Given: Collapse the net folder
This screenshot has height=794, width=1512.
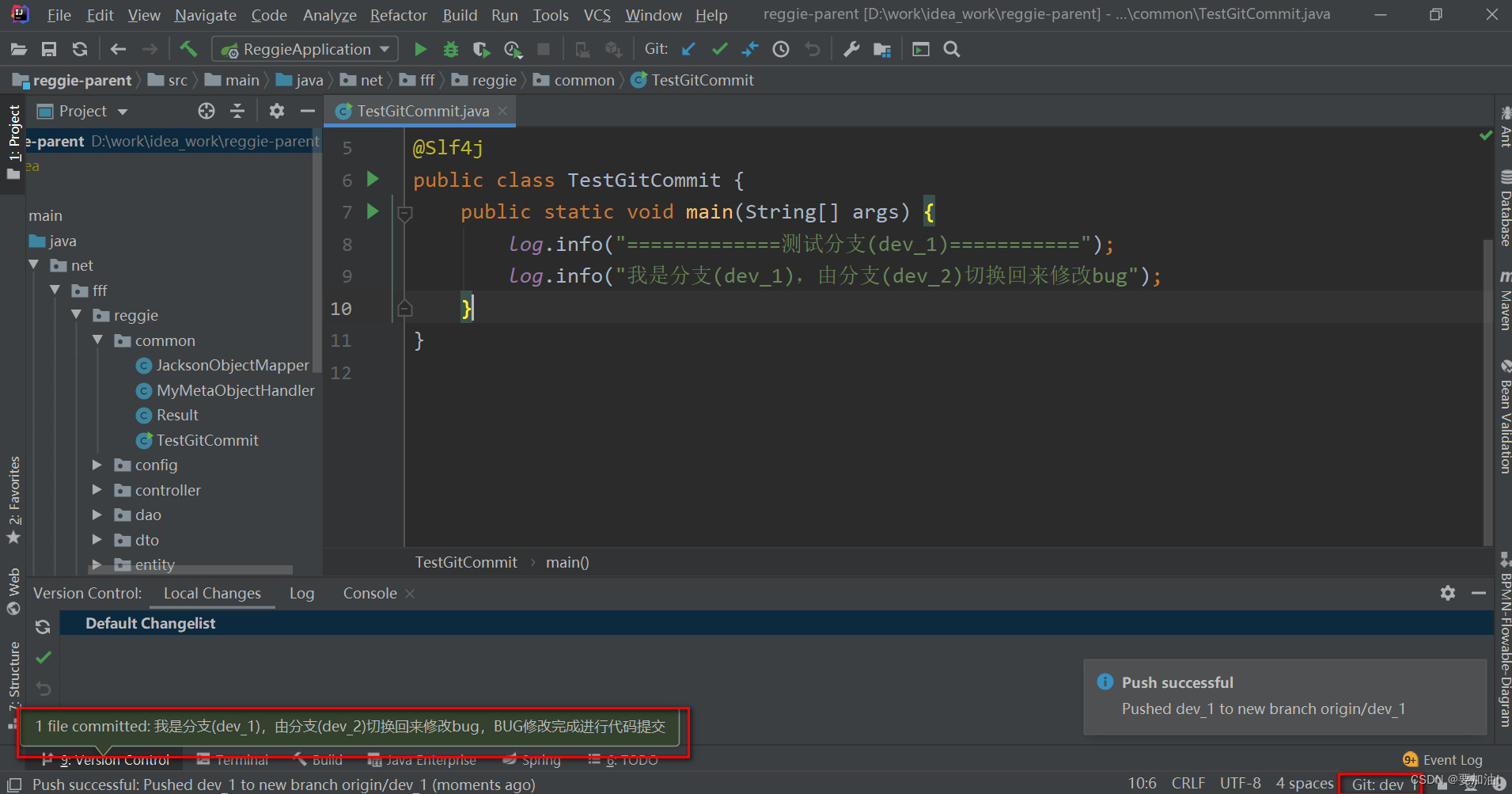Looking at the screenshot, I should pyautogui.click(x=34, y=265).
